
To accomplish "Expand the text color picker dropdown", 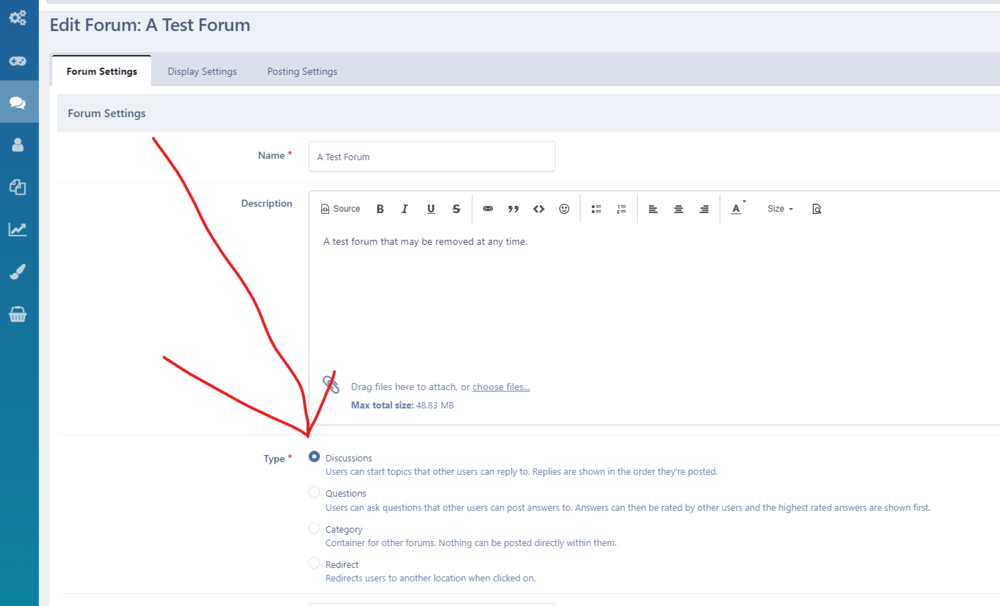I will 737,209.
